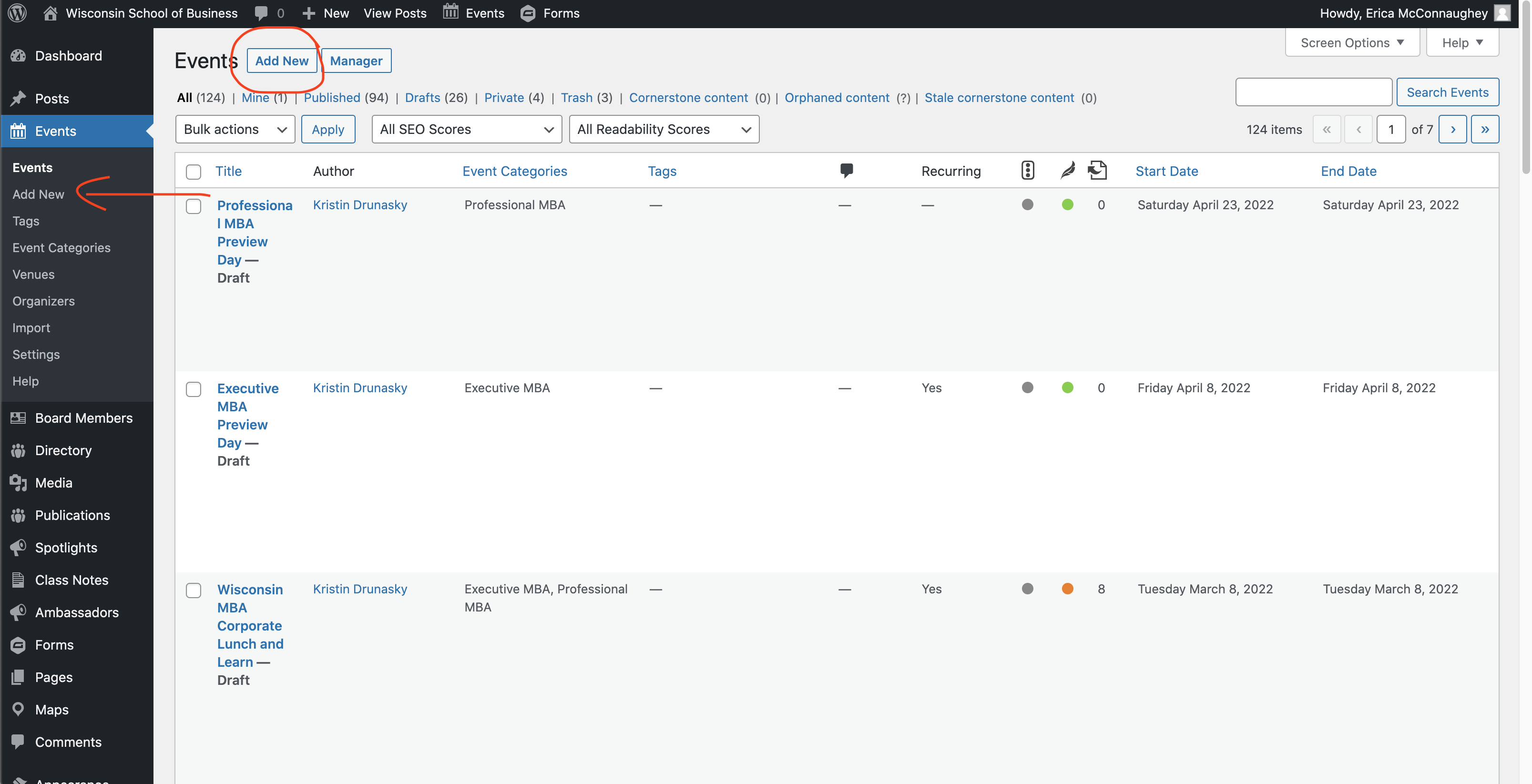The width and height of the screenshot is (1532, 784).
Task: Check the Executive MBA Preview Day row
Action: pos(193,389)
